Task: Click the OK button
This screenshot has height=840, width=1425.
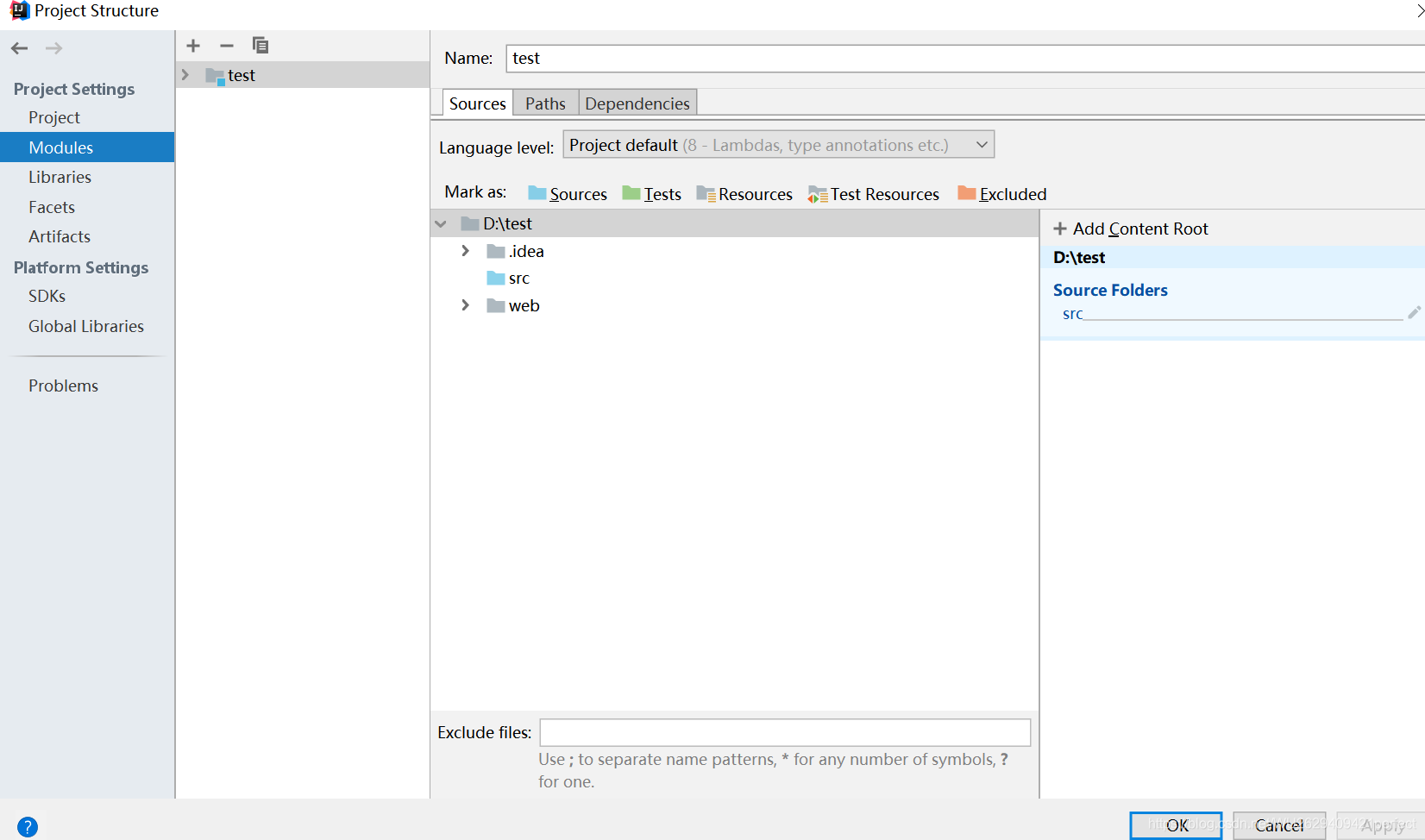Action: [1176, 825]
